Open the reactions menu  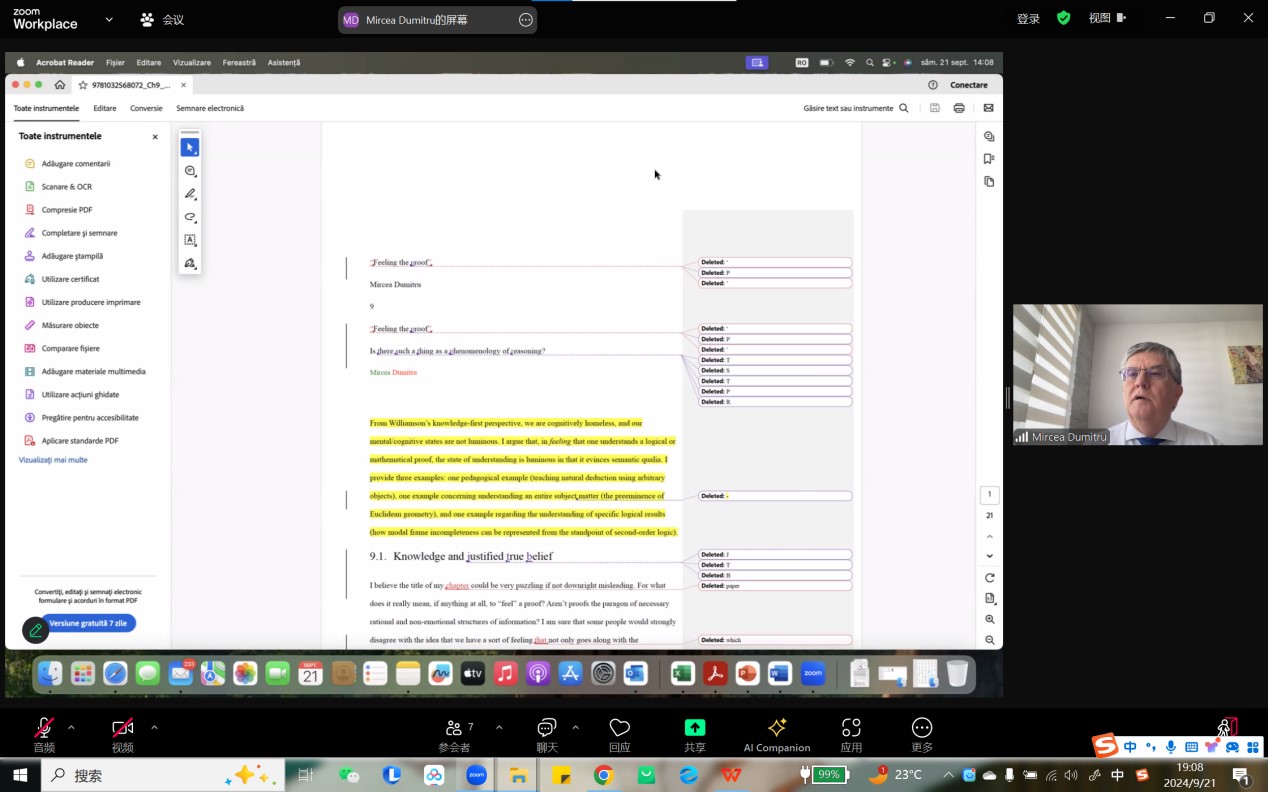[619, 733]
